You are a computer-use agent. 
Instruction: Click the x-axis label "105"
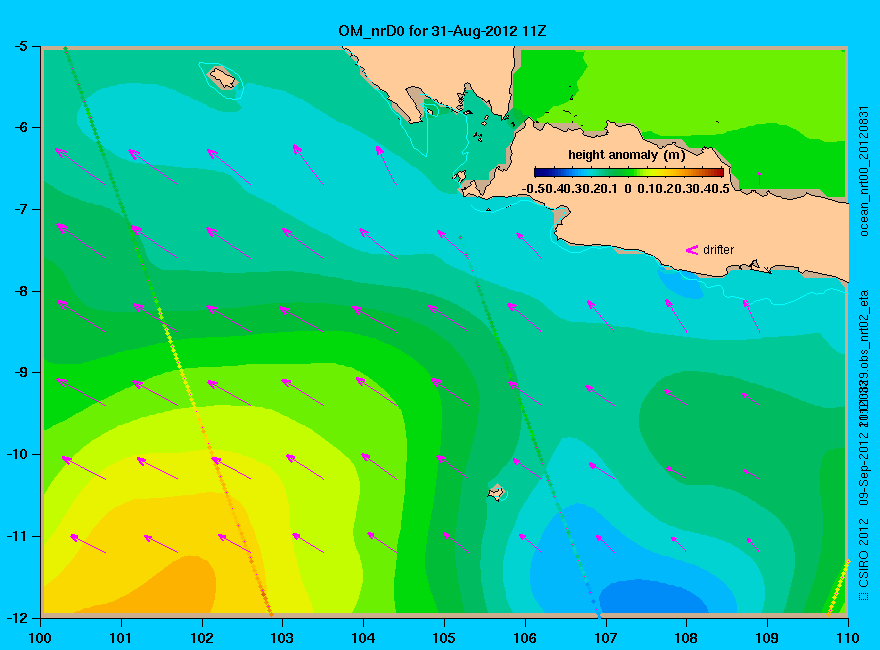[444, 638]
